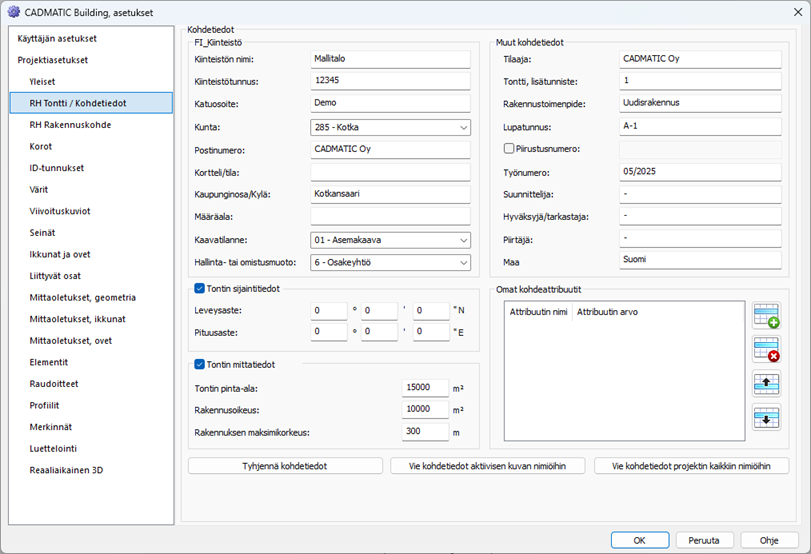Move attribute row down with arrow icon
The width and height of the screenshot is (811, 554).
(767, 417)
